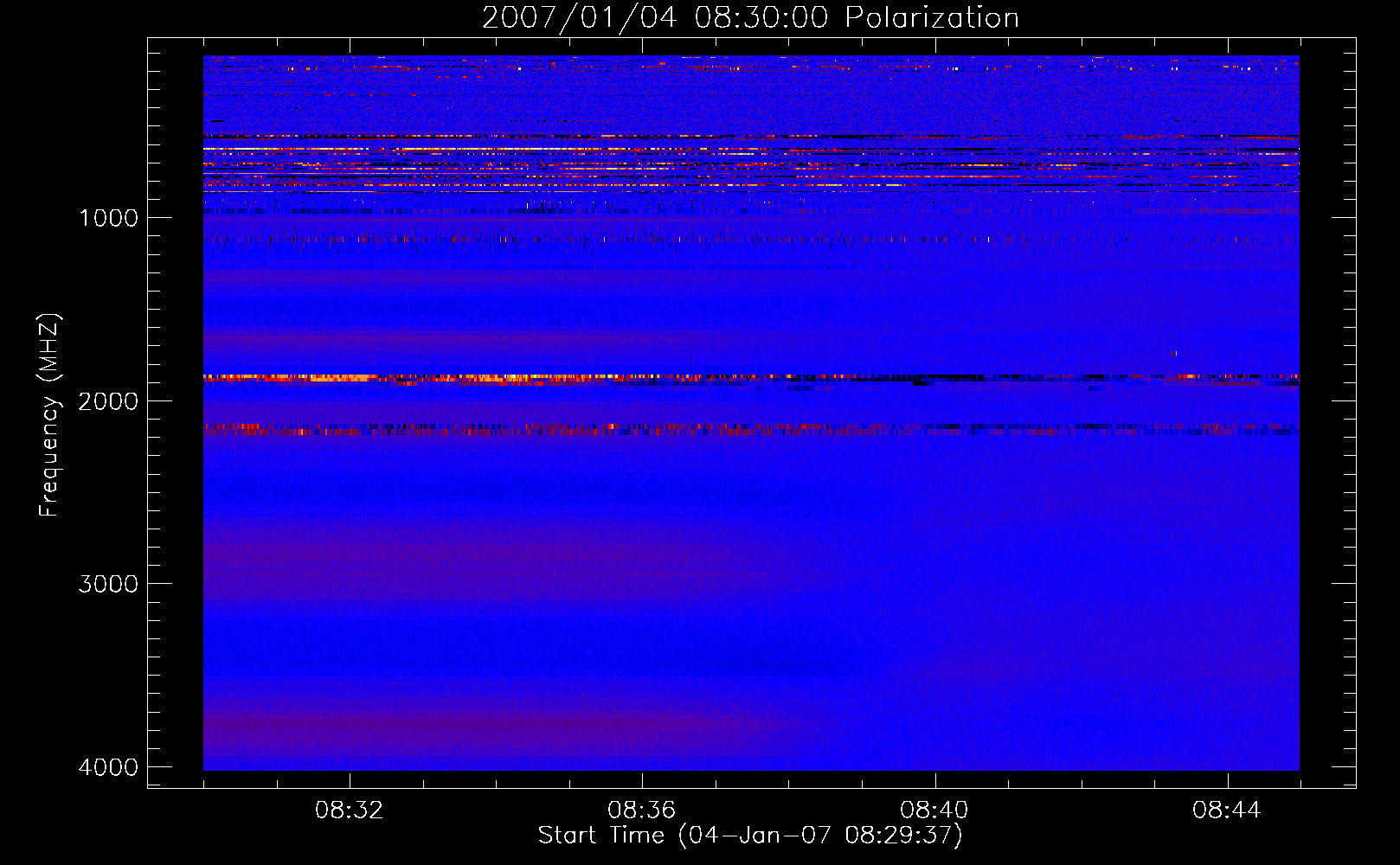Click the 08:36 time tick label
Viewport: 1400px width, 865px height.
point(642,811)
